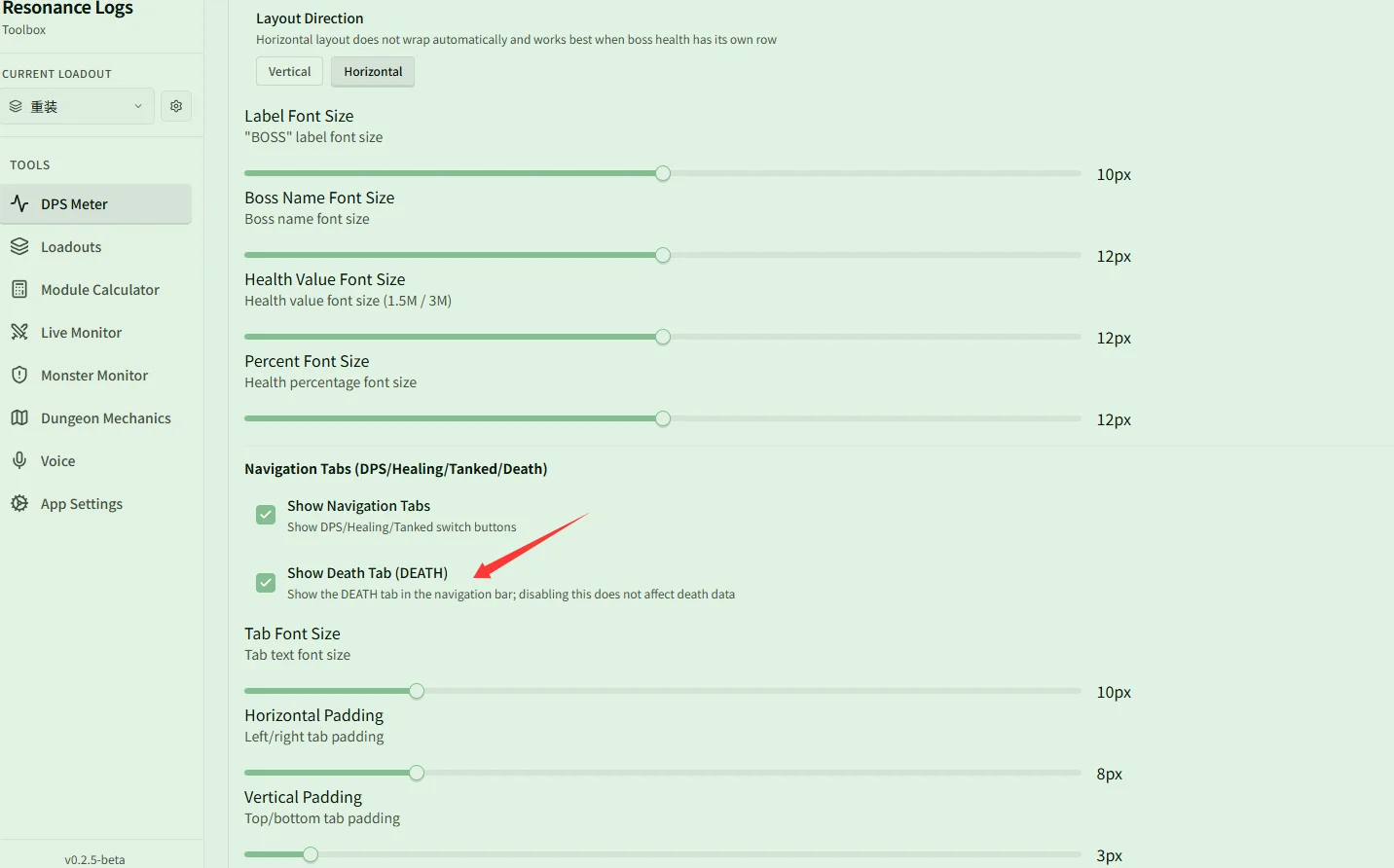Click the Vertical Padding slider handle

tap(311, 854)
